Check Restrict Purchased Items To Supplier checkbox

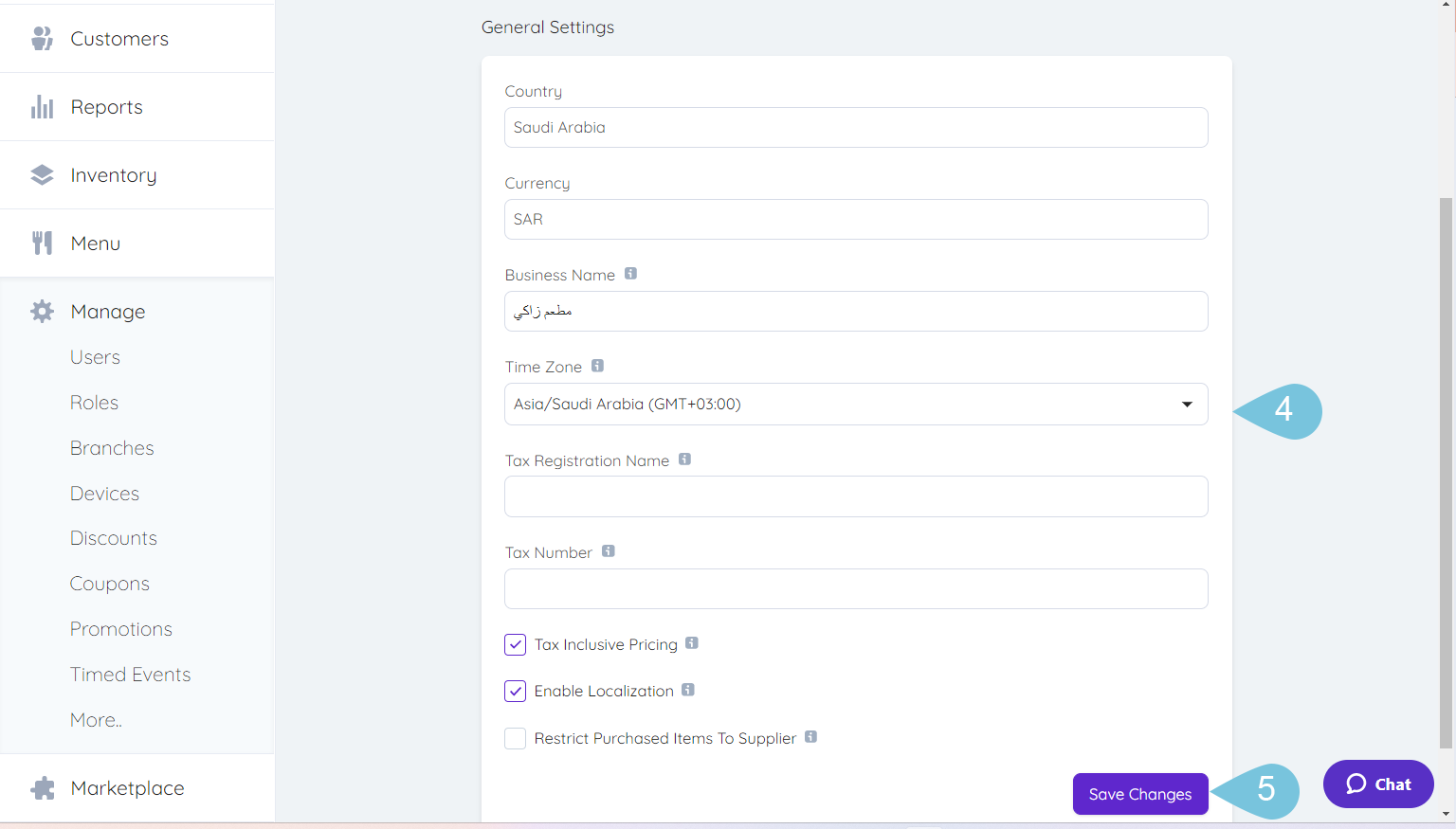[x=515, y=738]
